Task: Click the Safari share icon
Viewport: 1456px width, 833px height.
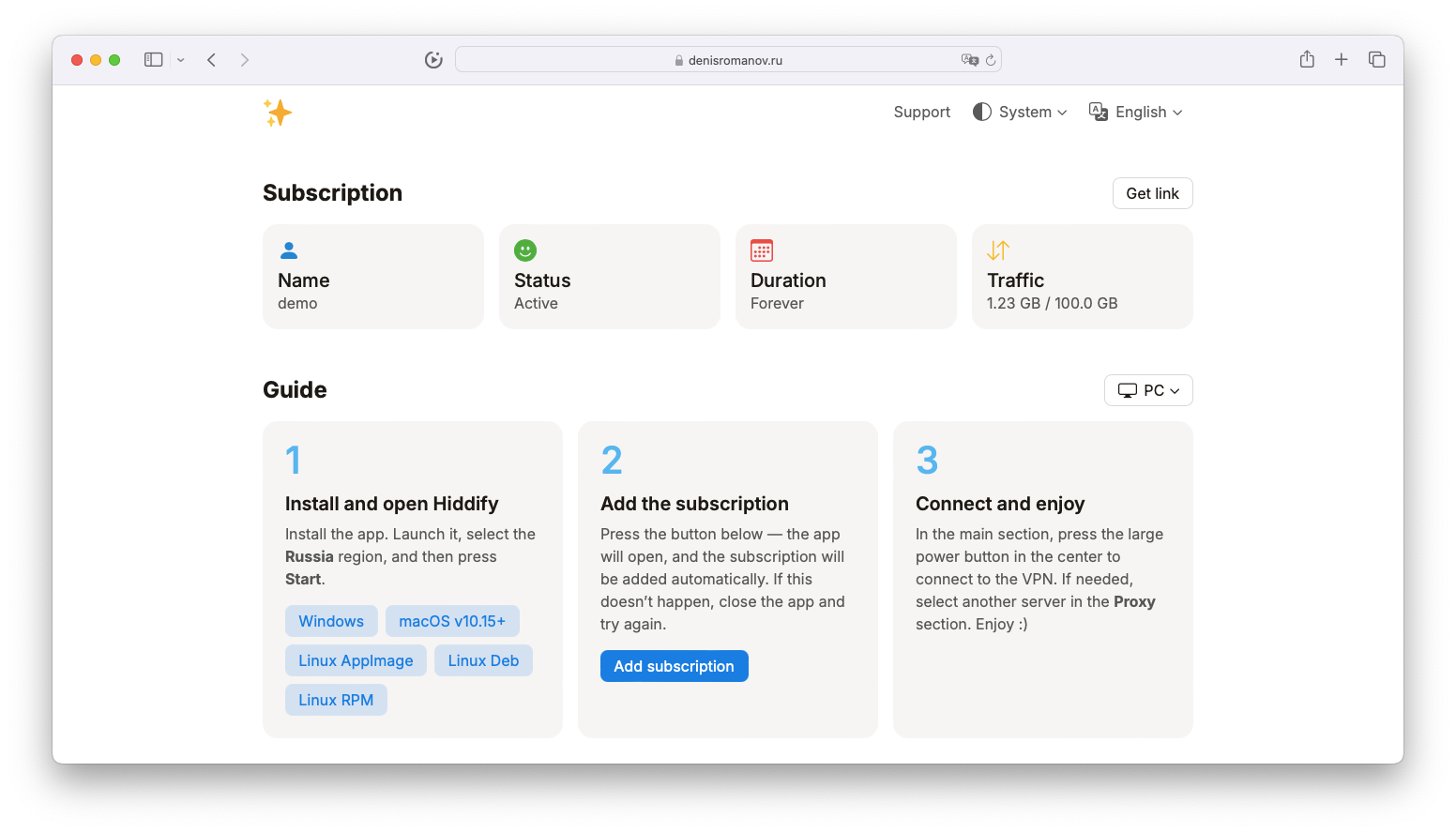Action: pyautogui.click(x=1307, y=60)
